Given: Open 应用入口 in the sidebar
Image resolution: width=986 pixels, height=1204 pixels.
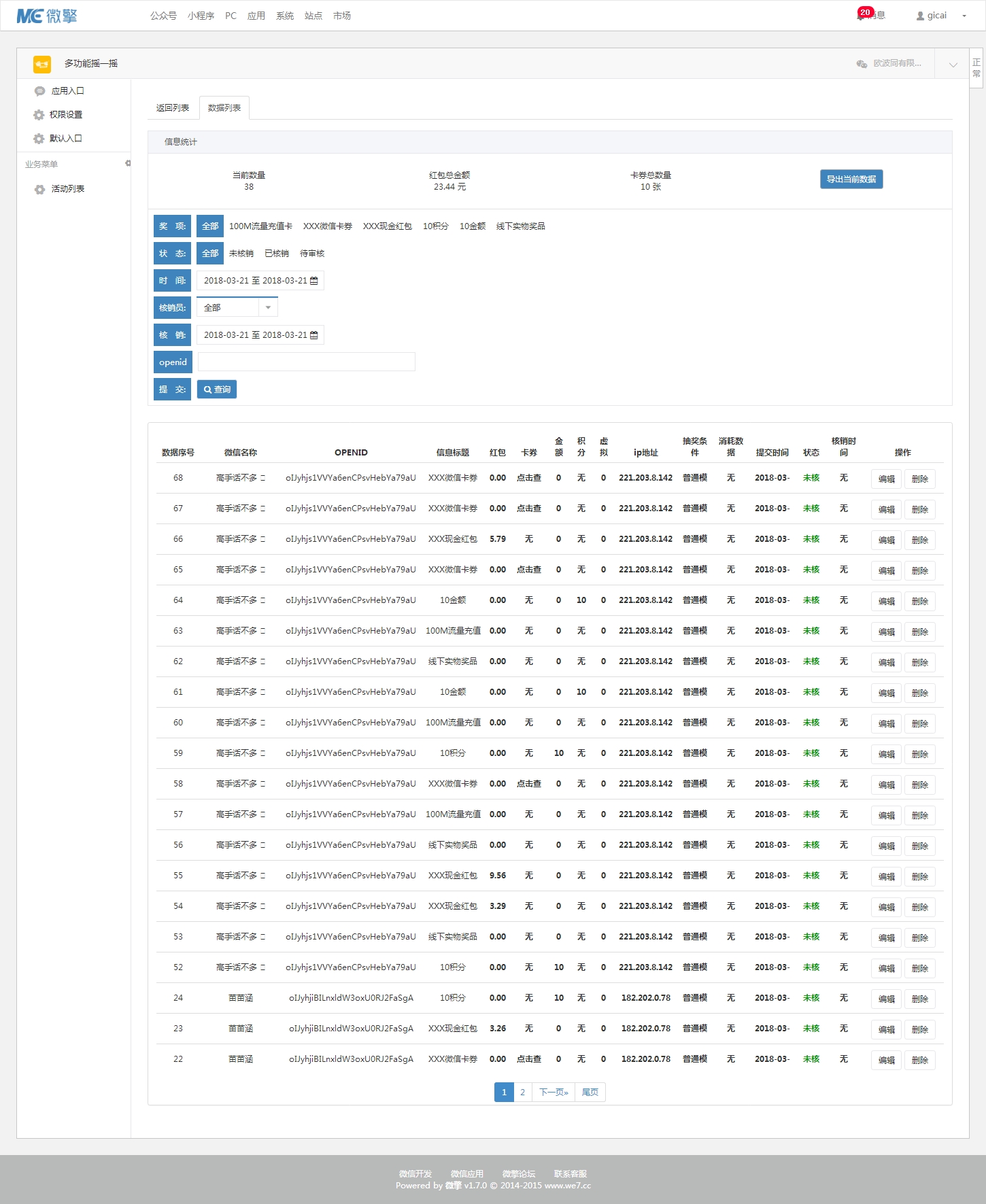Looking at the screenshot, I should coord(68,91).
